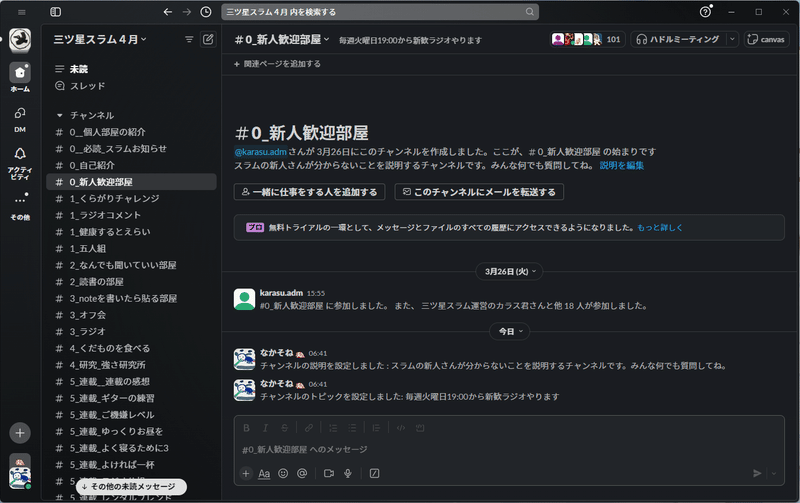Insert a numbered list in the composer
800x503 pixels.
[333, 427]
